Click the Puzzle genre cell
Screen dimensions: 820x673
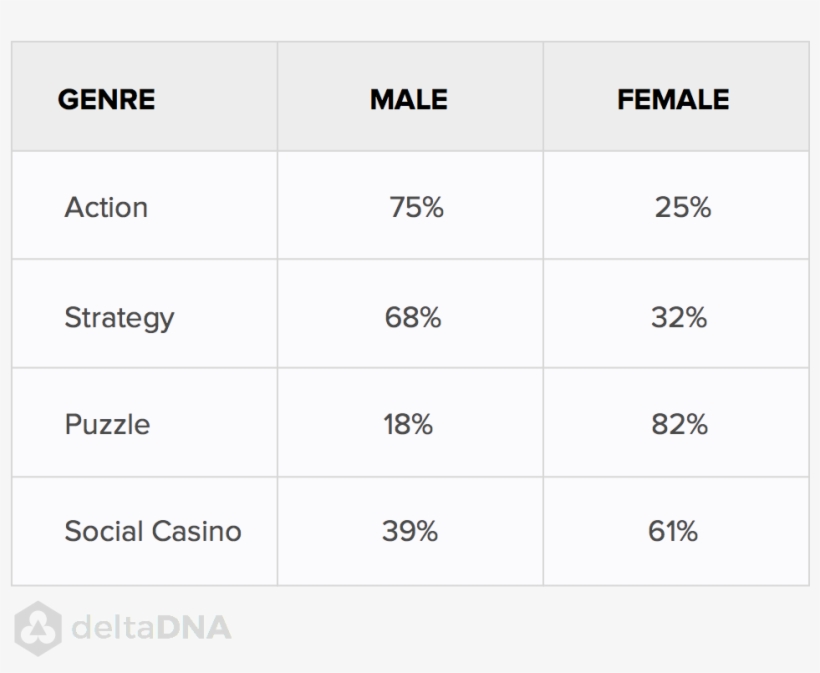tap(107, 424)
